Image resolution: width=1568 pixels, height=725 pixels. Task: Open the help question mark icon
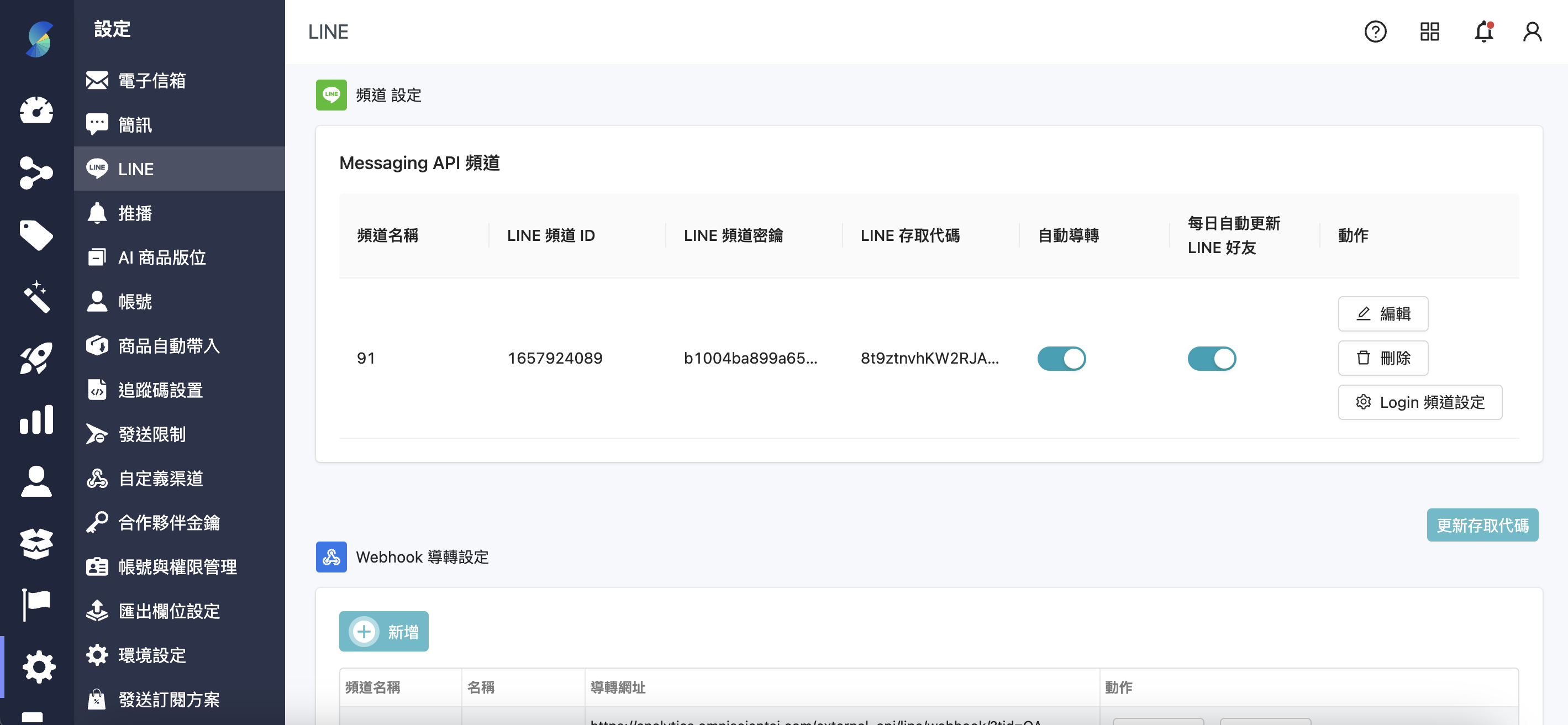(x=1375, y=31)
